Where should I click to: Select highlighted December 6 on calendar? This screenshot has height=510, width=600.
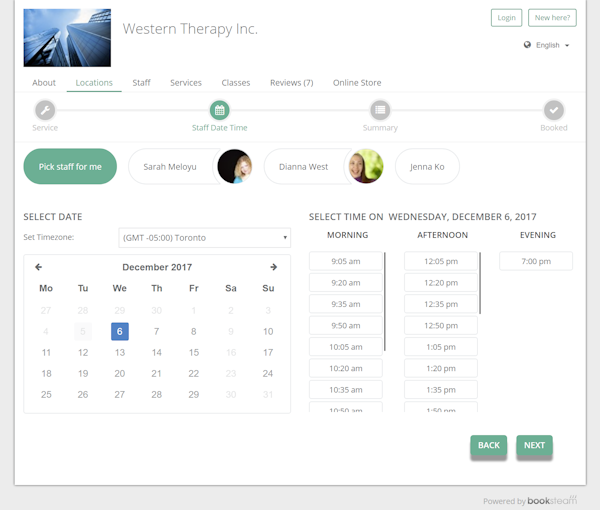coord(120,331)
